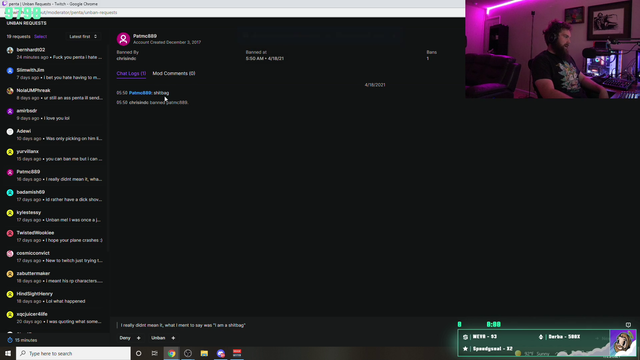Click TwistedWookiee's red avatar icon
The height and width of the screenshot is (360, 640).
coord(10,233)
